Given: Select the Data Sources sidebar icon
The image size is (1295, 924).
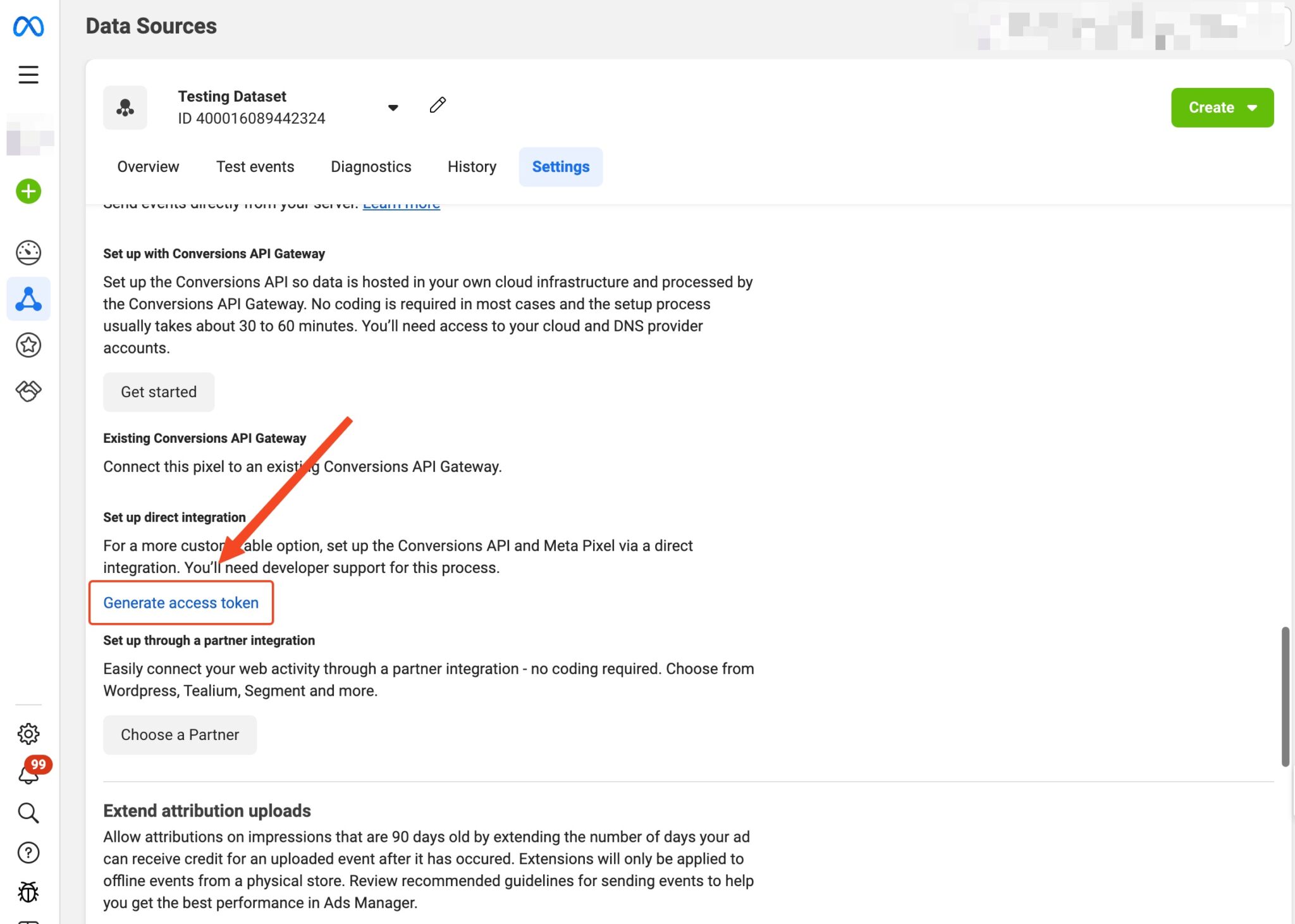Looking at the screenshot, I should tap(28, 299).
